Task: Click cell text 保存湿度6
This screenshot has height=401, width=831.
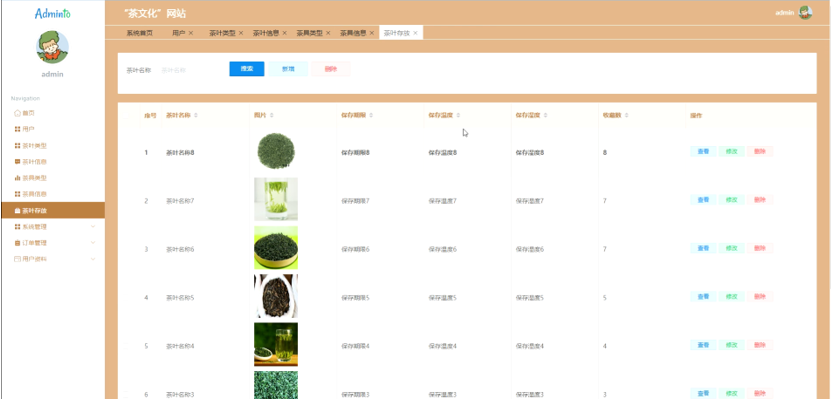Action: pyautogui.click(x=529, y=249)
